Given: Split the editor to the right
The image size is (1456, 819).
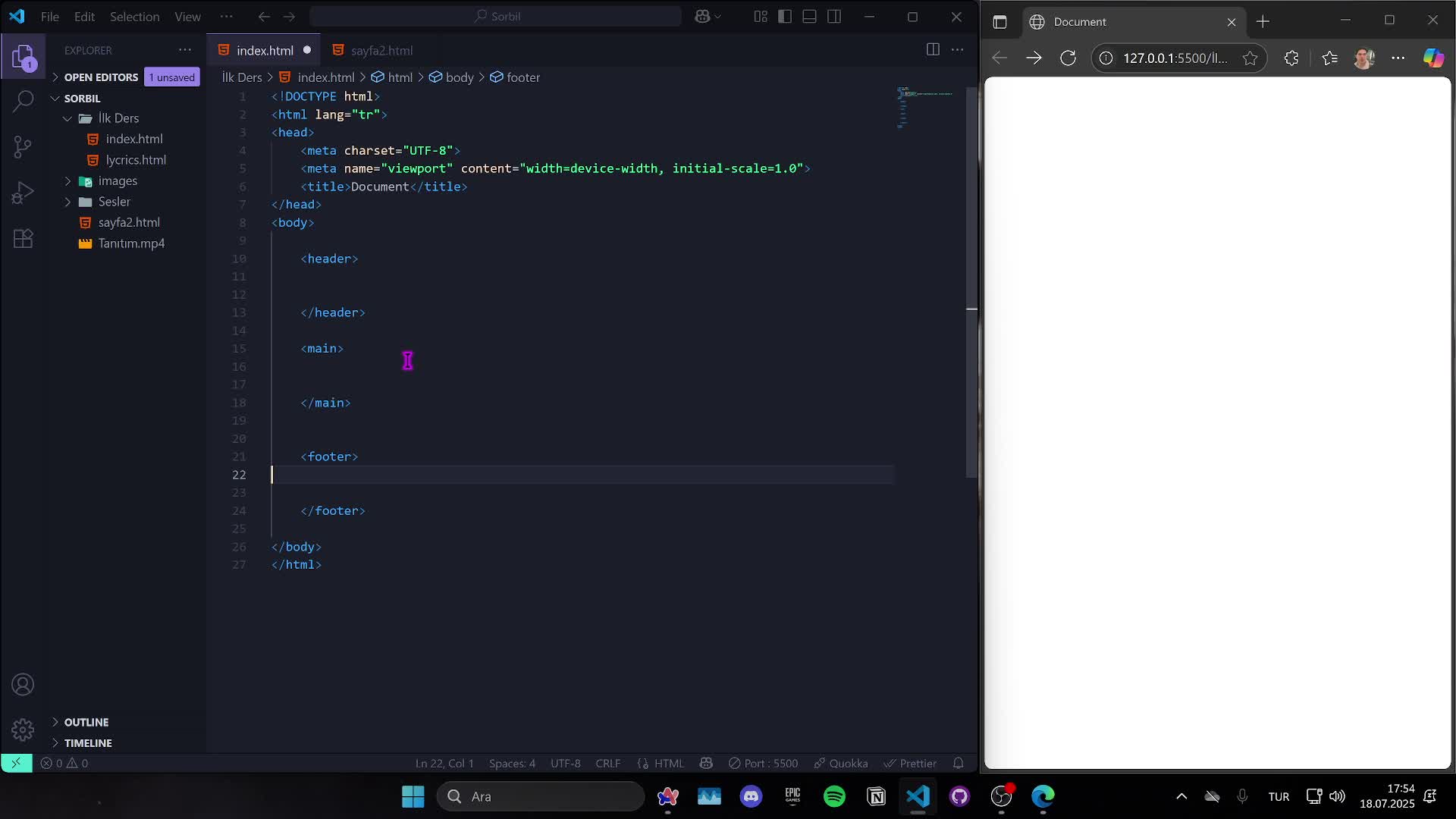Looking at the screenshot, I should [x=933, y=49].
